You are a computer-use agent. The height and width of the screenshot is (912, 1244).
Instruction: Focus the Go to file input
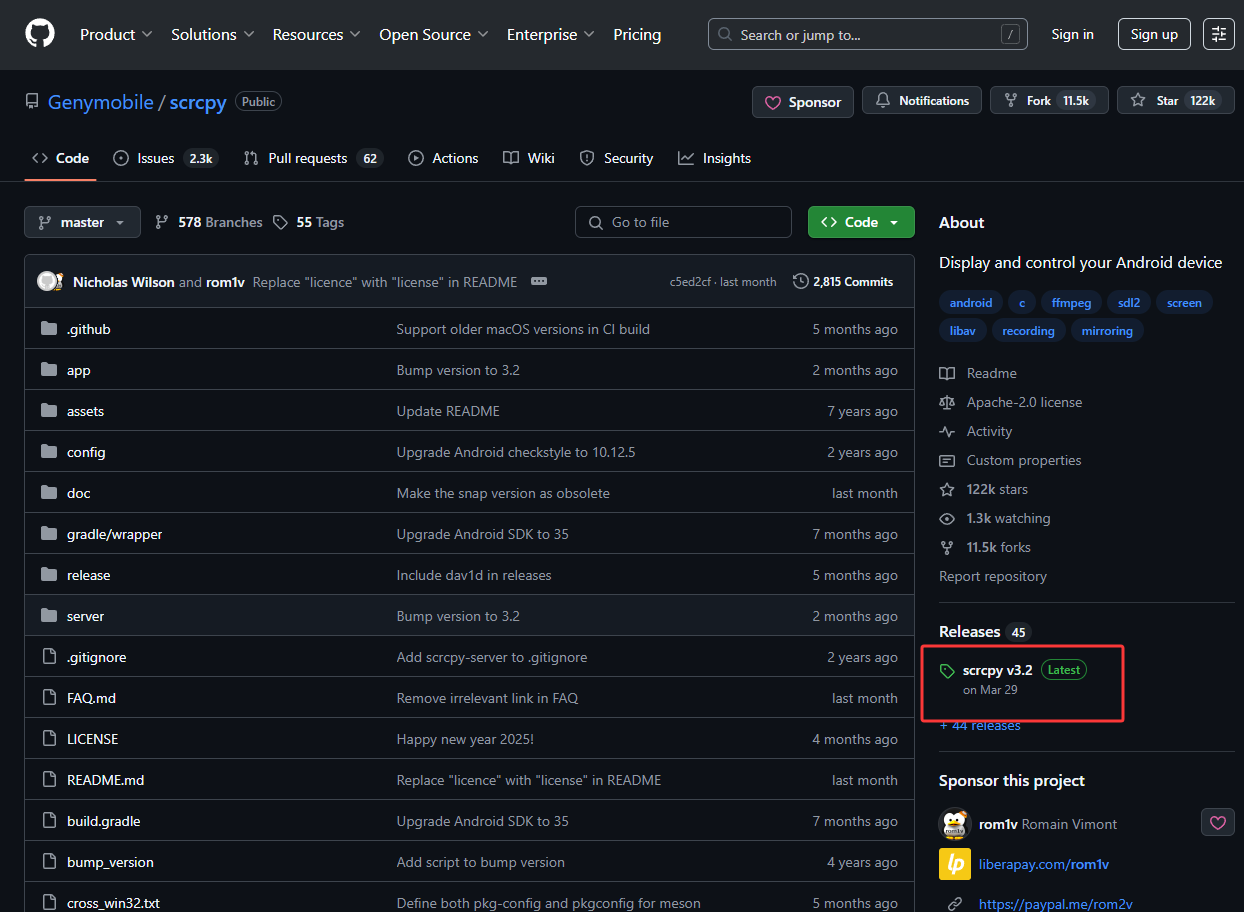pos(683,222)
